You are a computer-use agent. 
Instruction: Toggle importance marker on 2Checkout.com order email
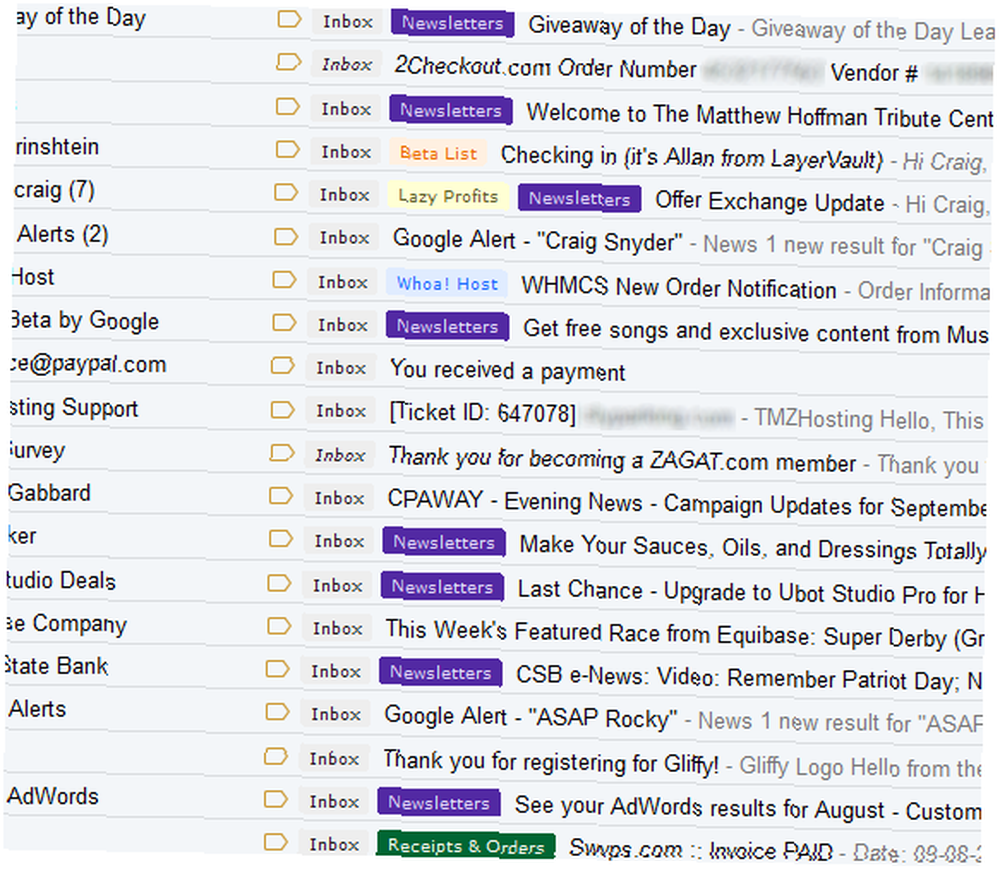pos(288,62)
